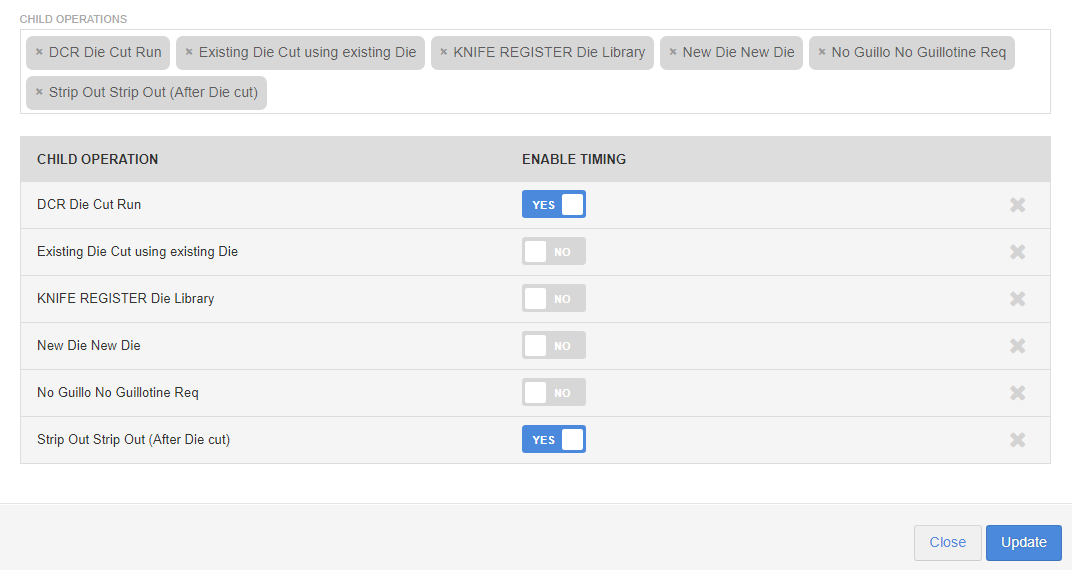Enable timing for KNIFE REGISTER Die Library
This screenshot has height=570, width=1072.
[554, 299]
